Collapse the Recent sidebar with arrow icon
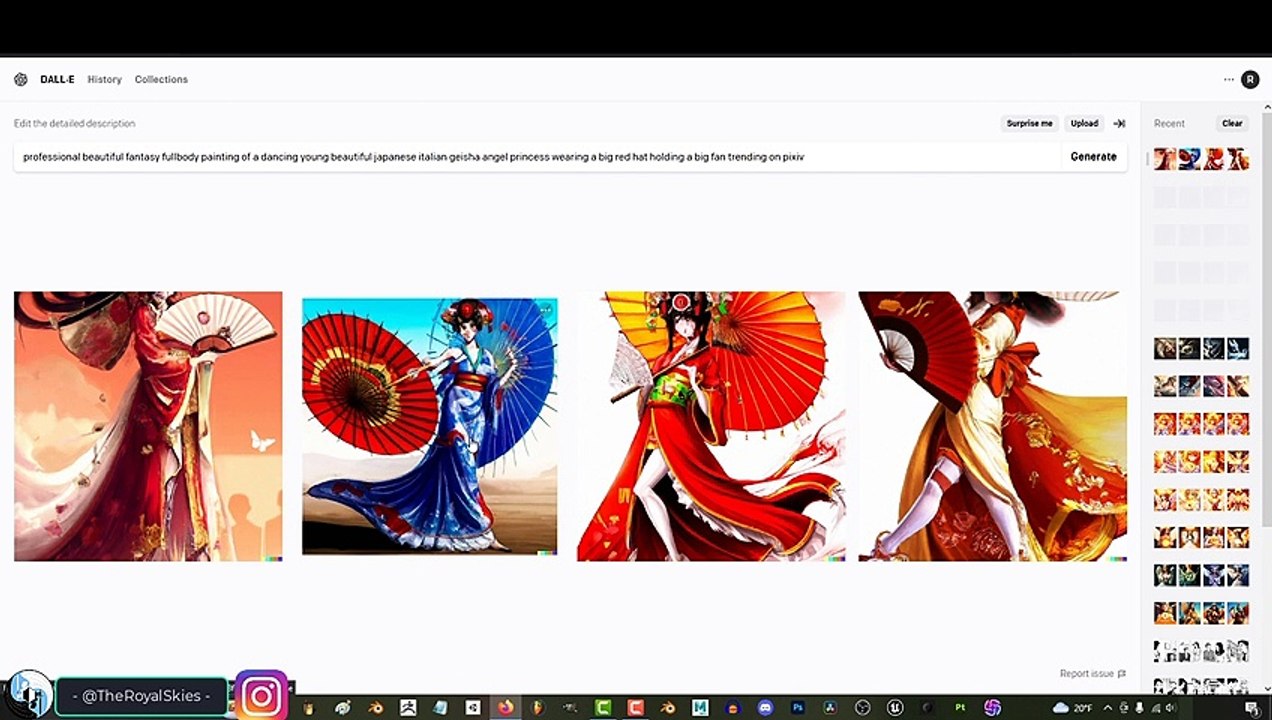The width and height of the screenshot is (1272, 720). (x=1119, y=123)
